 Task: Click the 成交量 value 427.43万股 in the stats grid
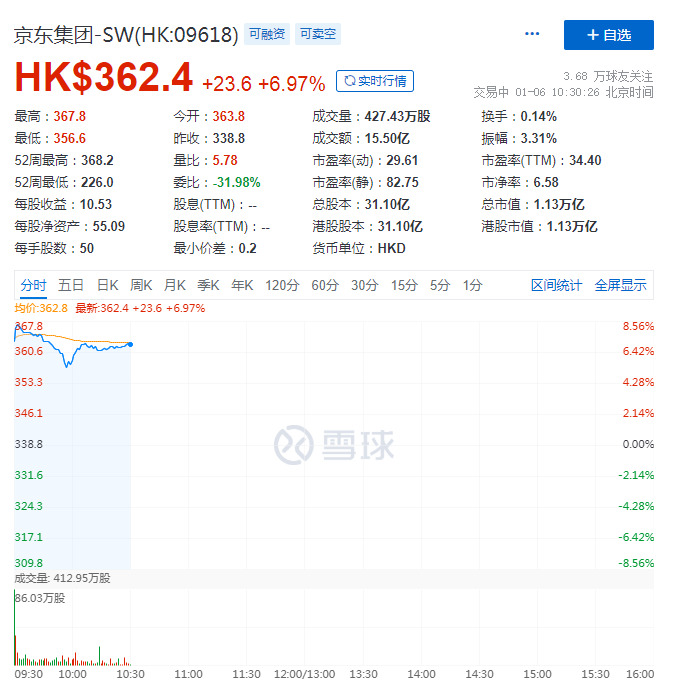point(397,117)
